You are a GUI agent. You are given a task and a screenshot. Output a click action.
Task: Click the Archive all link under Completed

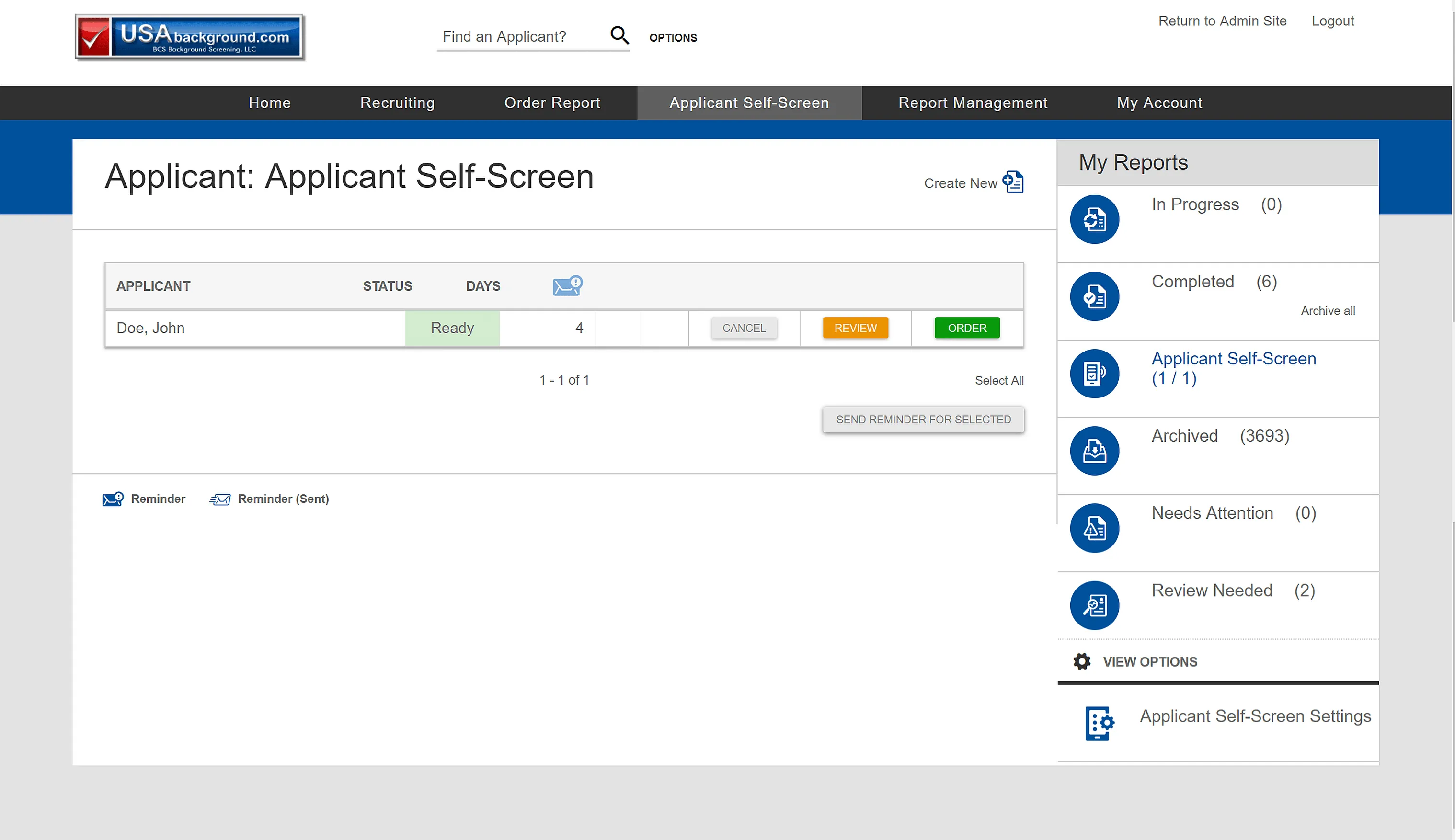pos(1328,310)
